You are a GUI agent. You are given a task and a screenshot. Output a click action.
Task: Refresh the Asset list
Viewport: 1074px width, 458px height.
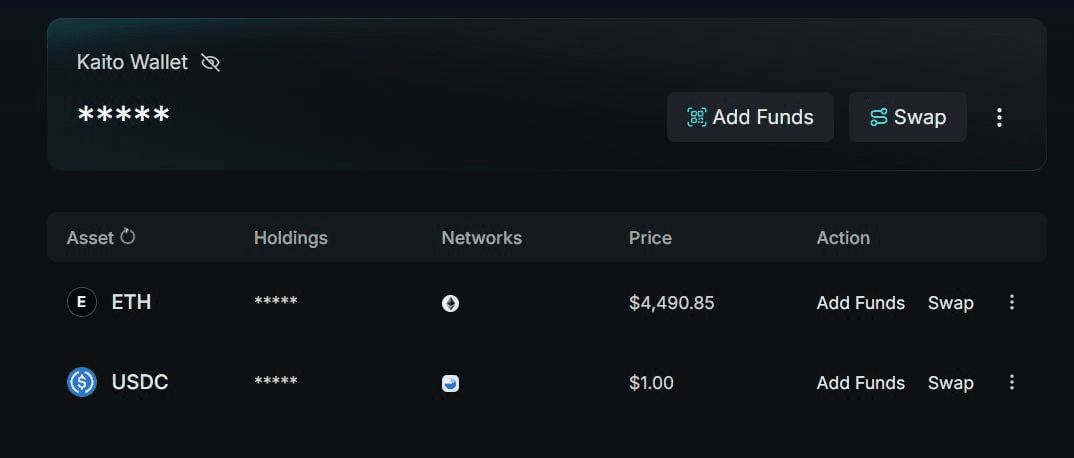pyautogui.click(x=127, y=237)
